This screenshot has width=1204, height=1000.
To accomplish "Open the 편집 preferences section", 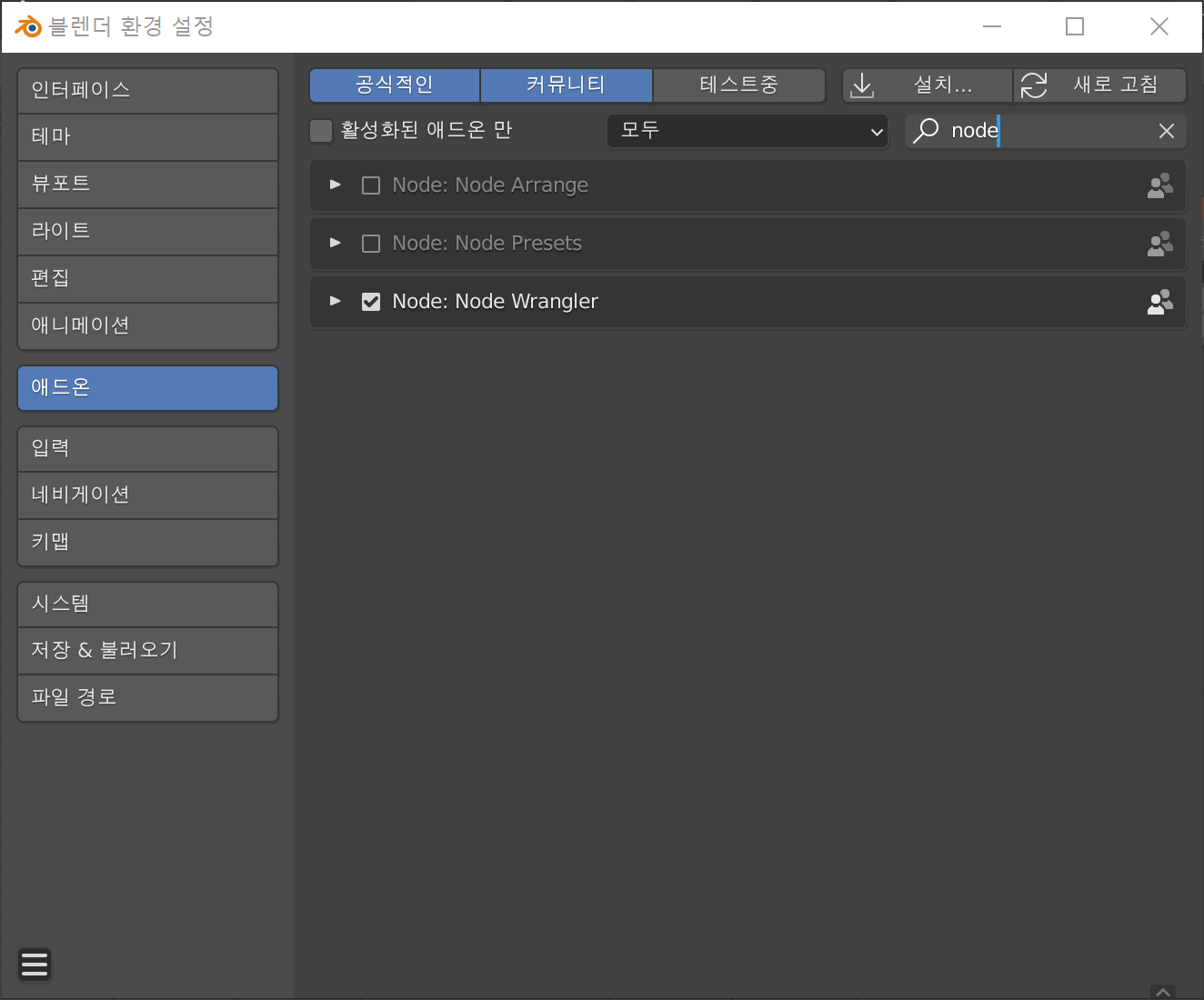I will coord(147,279).
